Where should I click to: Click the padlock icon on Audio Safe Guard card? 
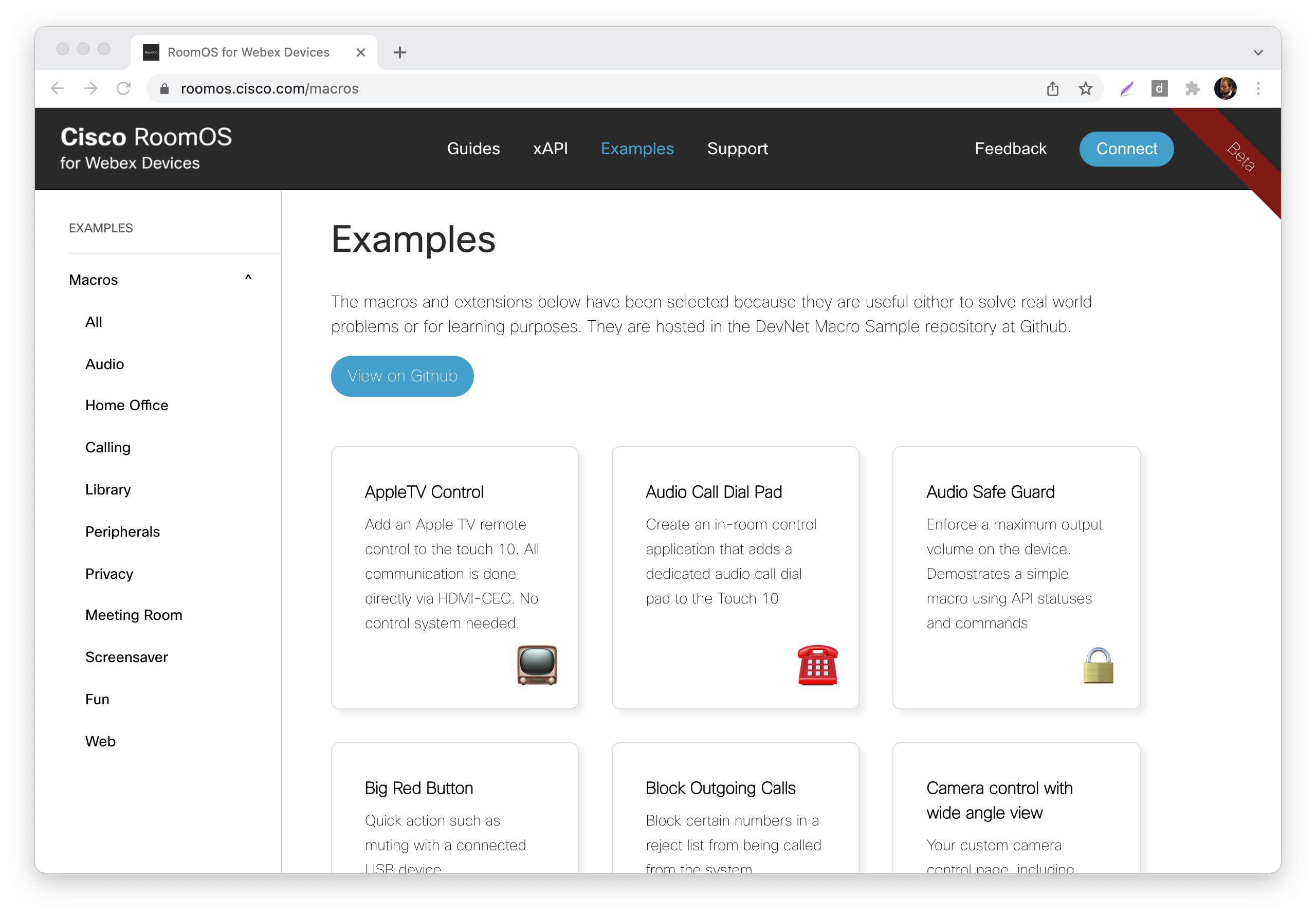pyautogui.click(x=1098, y=666)
